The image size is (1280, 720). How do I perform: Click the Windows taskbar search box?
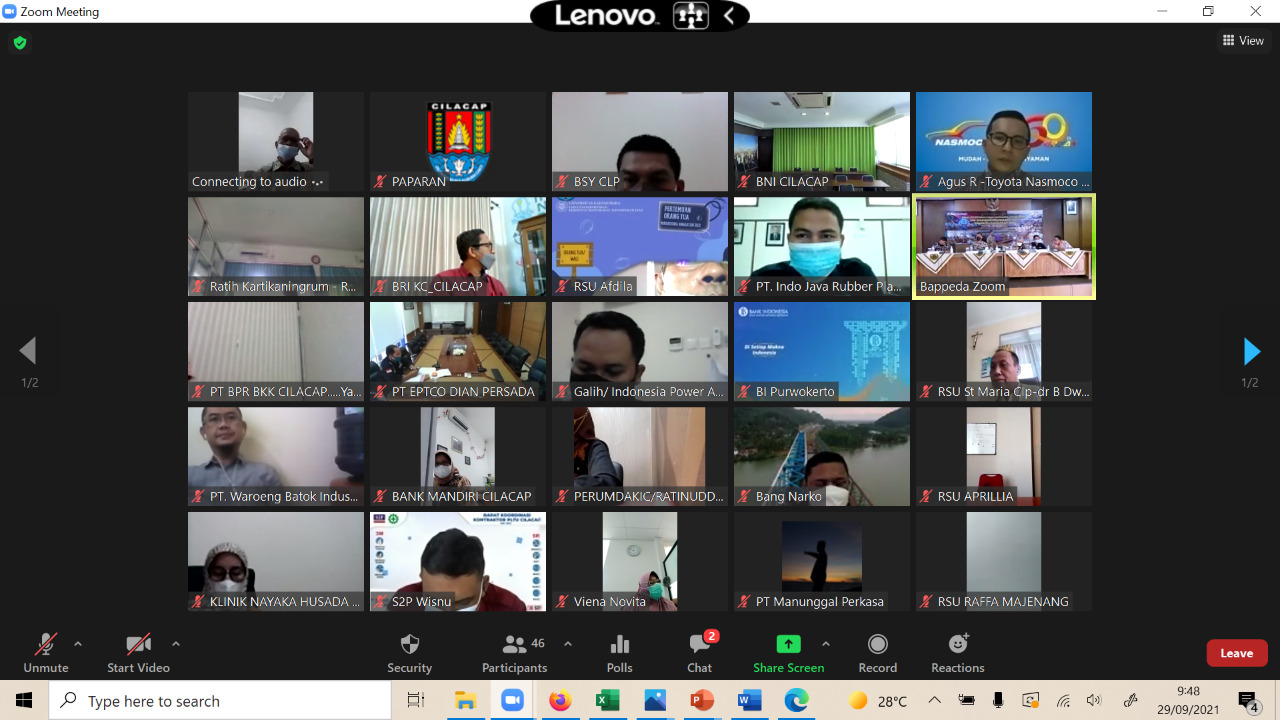pos(220,701)
